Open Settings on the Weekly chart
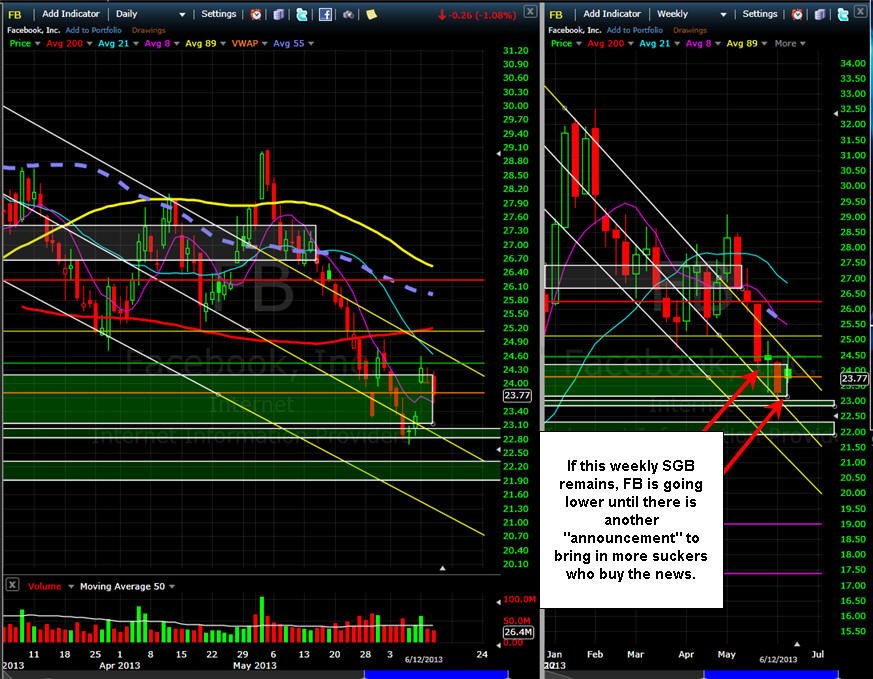Screen dimensions: 873x679 (x=759, y=14)
